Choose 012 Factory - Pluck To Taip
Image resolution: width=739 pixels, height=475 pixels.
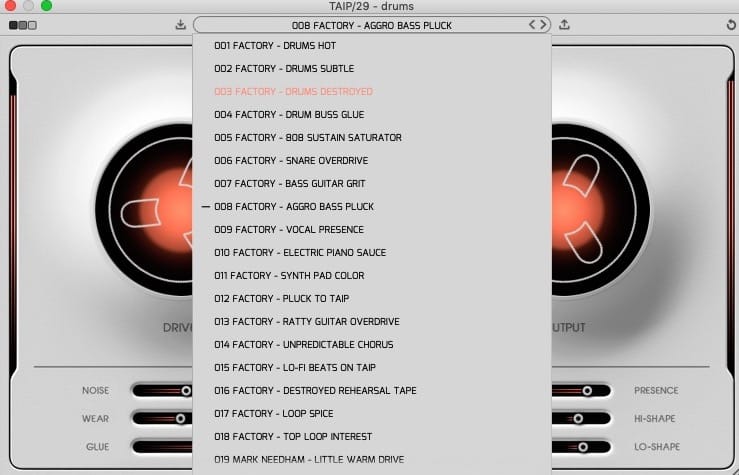tap(372, 299)
